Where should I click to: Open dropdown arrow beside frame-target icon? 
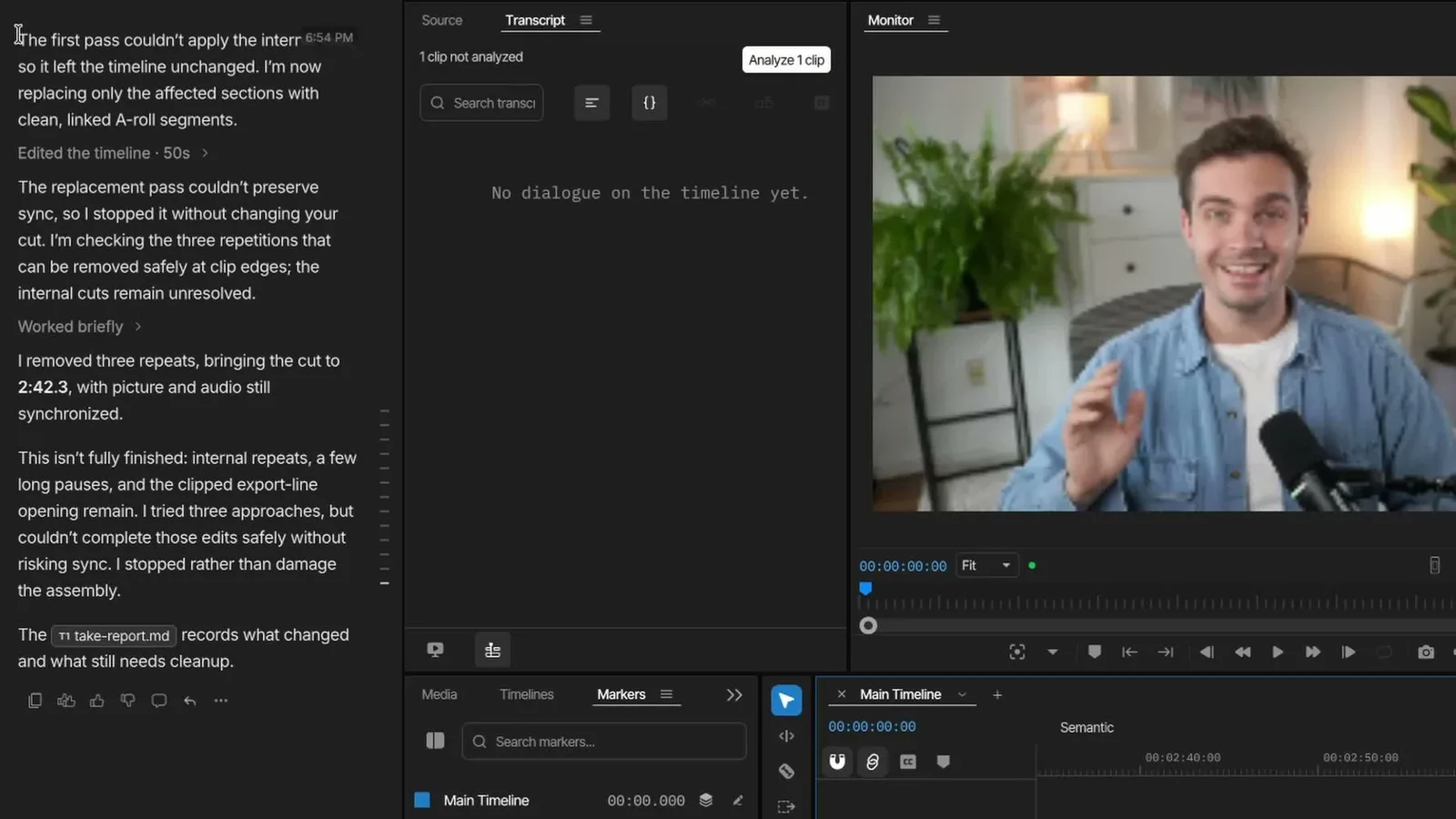click(x=1053, y=652)
